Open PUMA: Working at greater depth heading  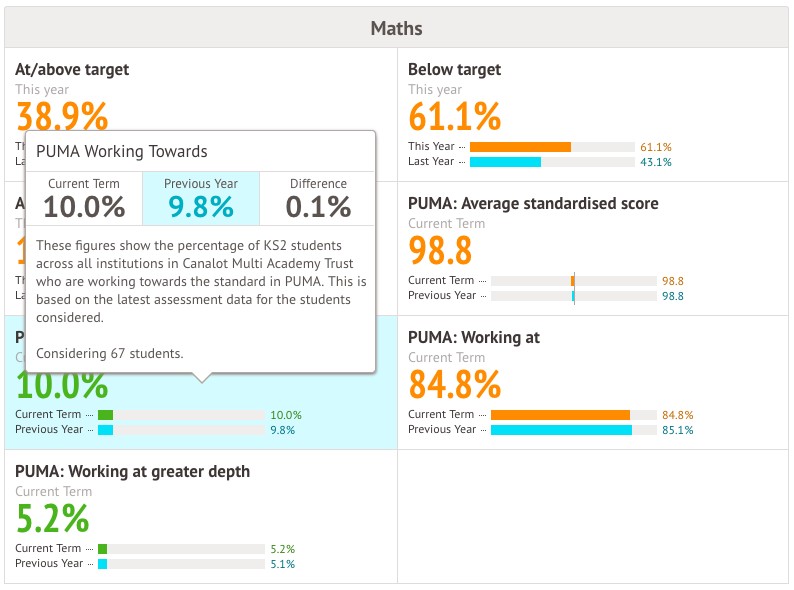(132, 472)
